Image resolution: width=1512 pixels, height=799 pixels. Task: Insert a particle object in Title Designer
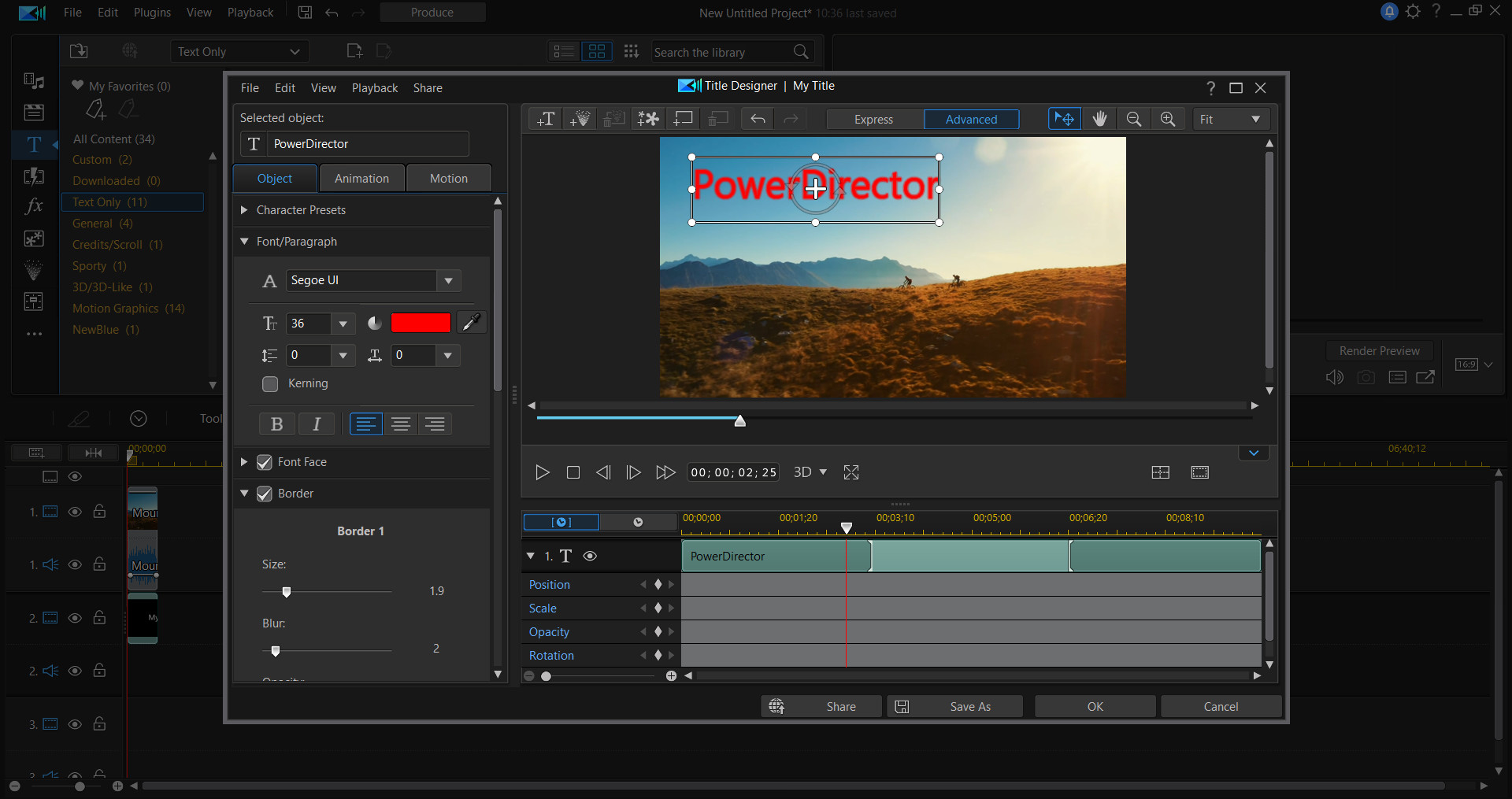pos(580,119)
